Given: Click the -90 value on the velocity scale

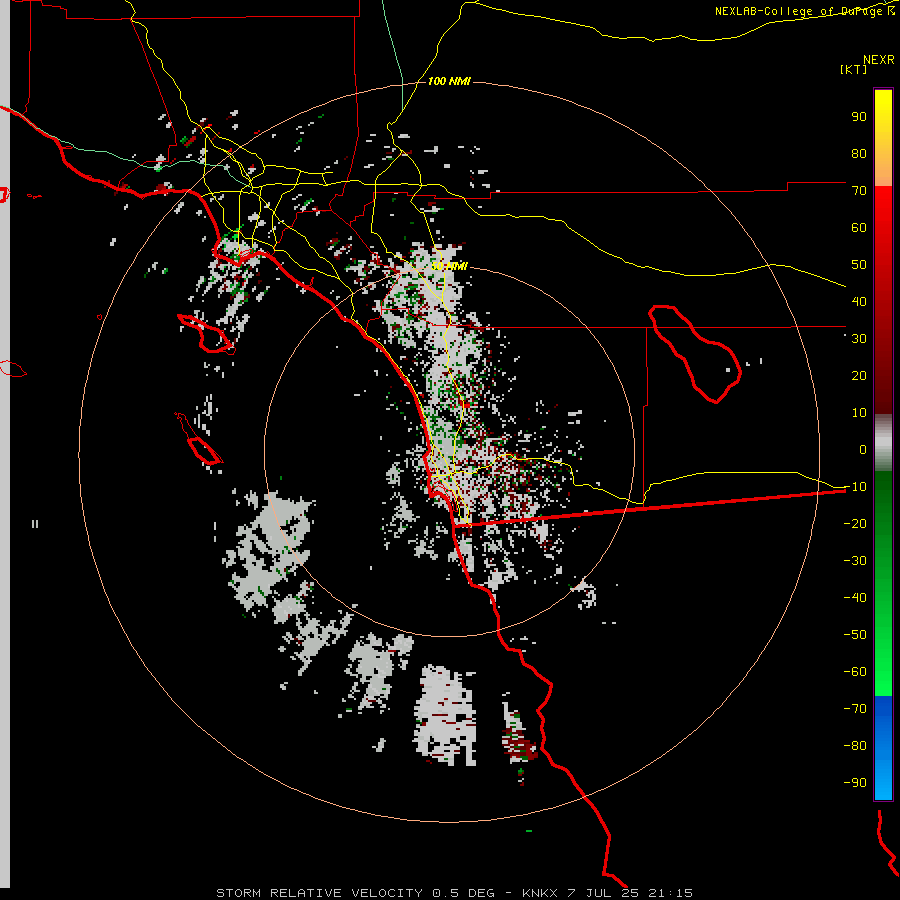Looking at the screenshot, I should pos(855,783).
